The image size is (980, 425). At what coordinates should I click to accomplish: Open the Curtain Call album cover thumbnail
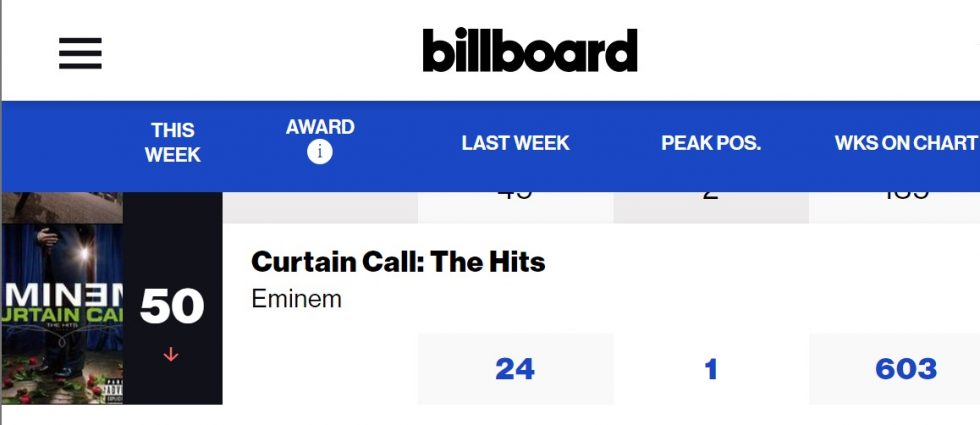(x=62, y=314)
